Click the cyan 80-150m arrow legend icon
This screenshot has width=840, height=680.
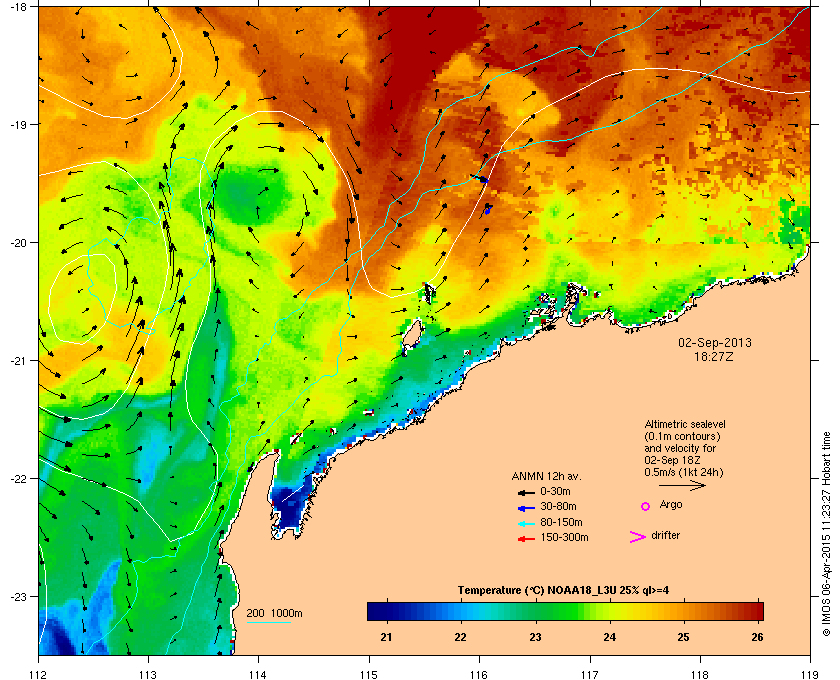(x=527, y=523)
